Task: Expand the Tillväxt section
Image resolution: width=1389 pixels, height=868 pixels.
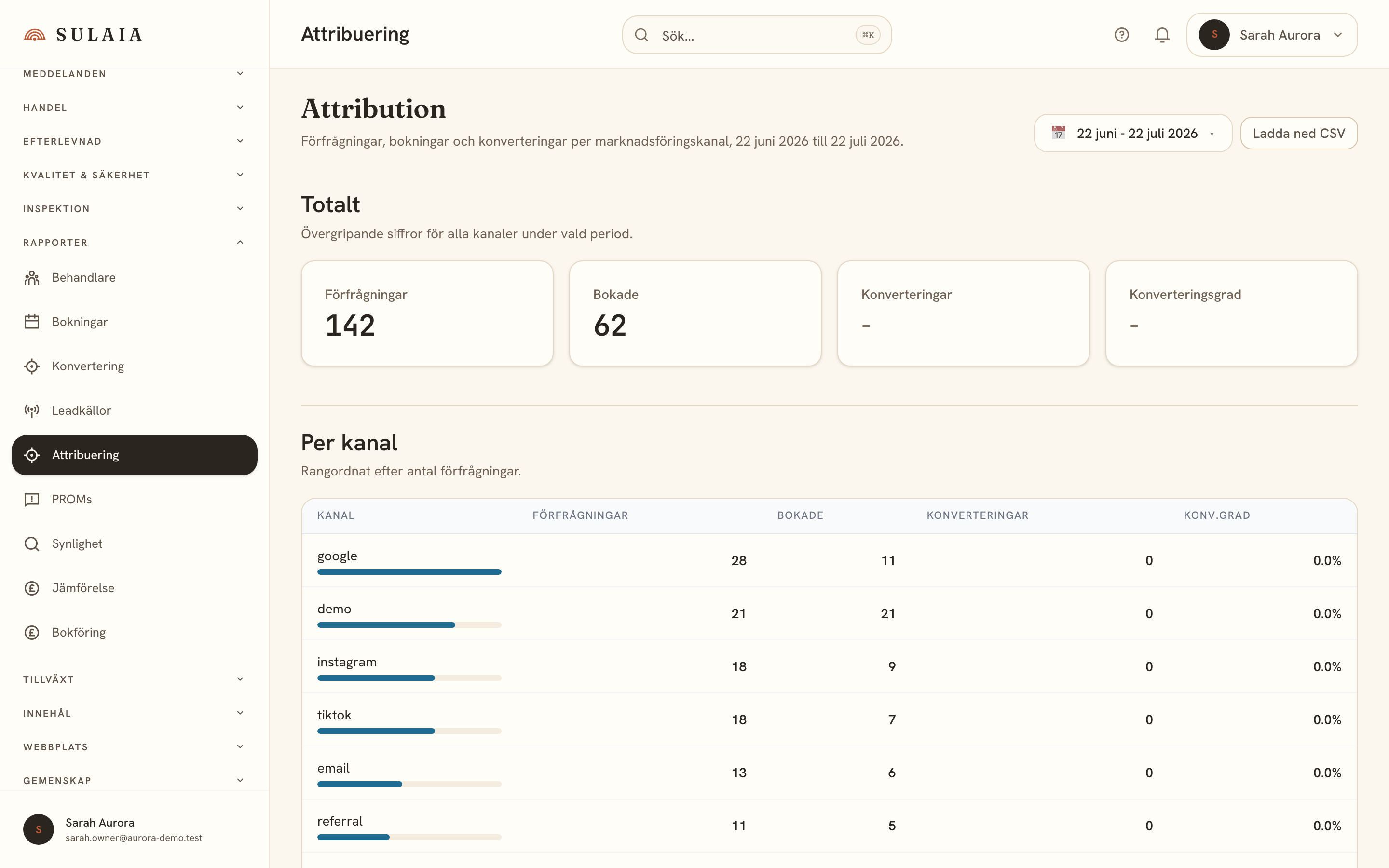Action: pos(134,679)
